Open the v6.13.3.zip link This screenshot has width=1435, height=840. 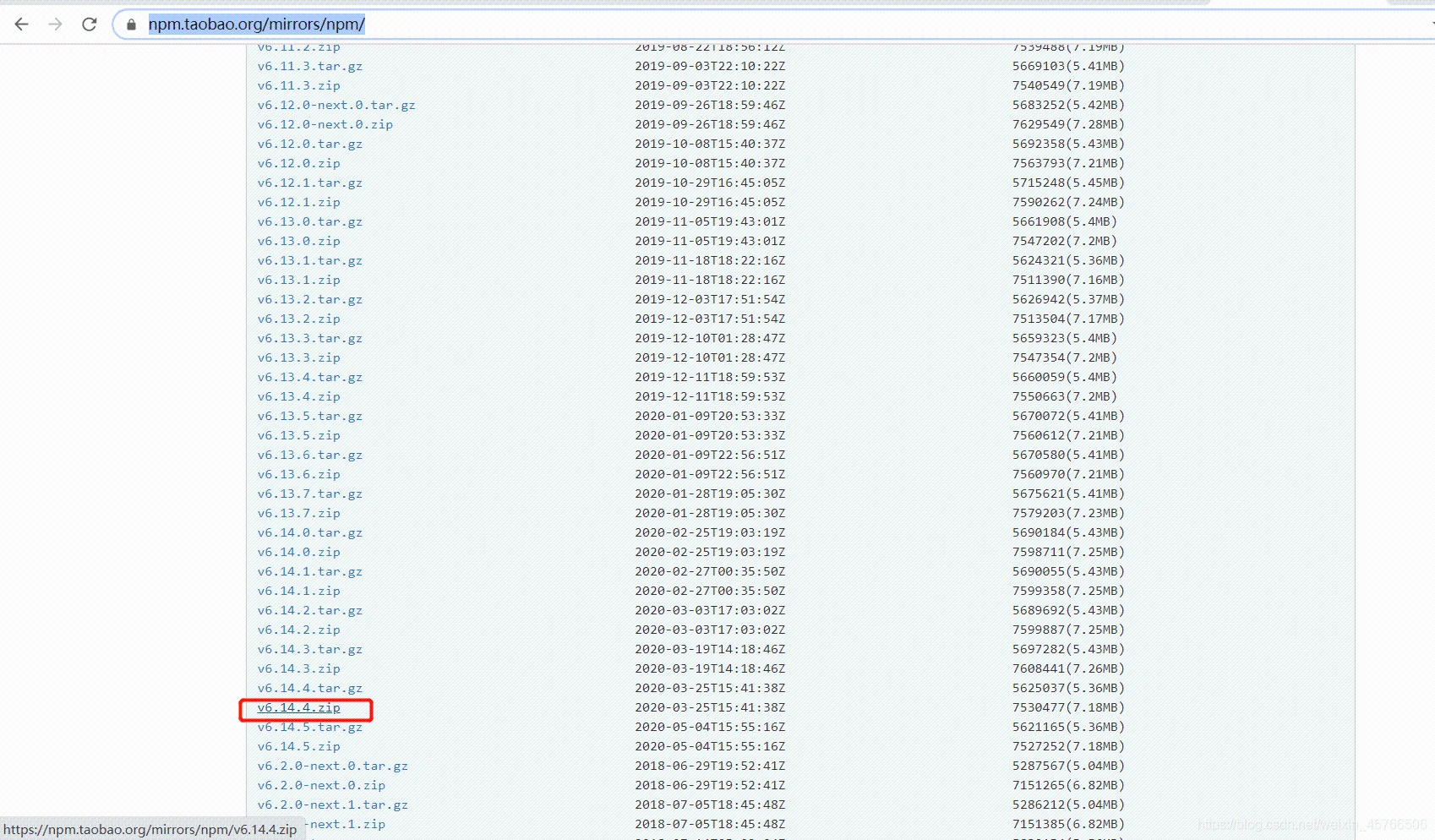pyautogui.click(x=299, y=358)
